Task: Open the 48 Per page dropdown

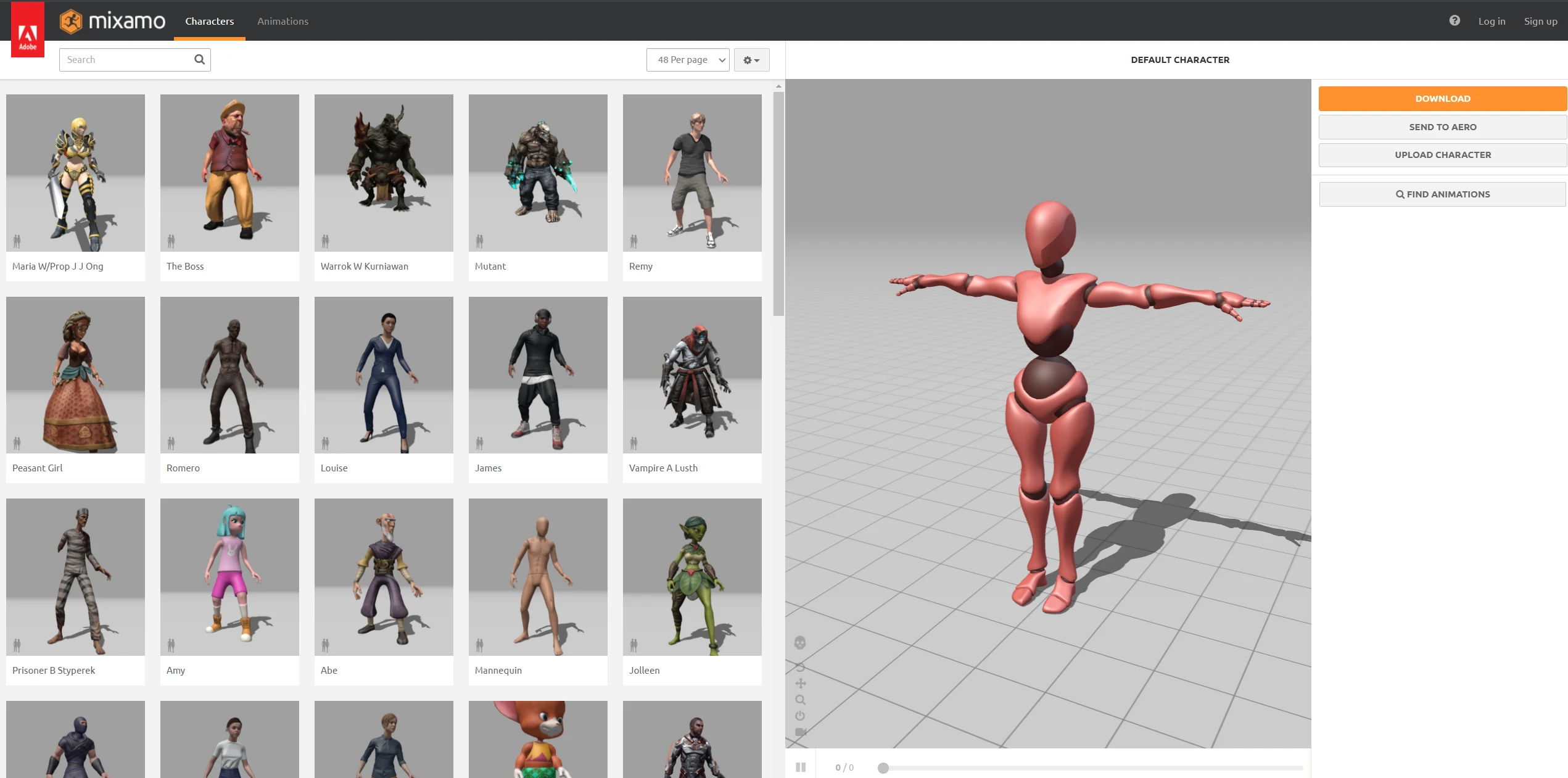Action: 688,60
